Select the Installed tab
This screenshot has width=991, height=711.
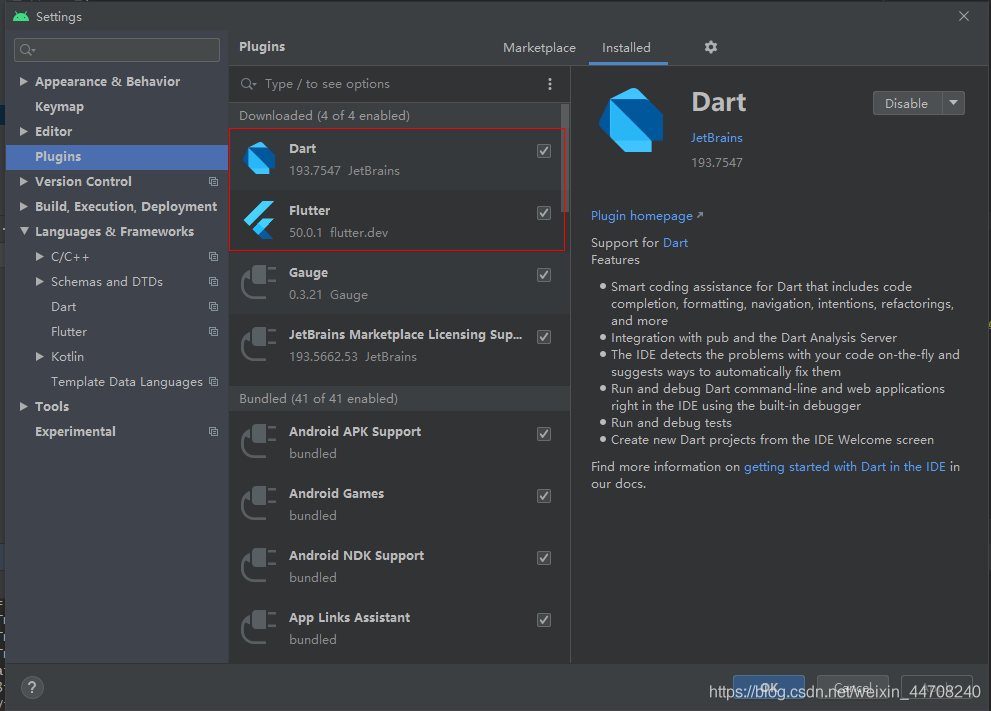click(x=626, y=48)
